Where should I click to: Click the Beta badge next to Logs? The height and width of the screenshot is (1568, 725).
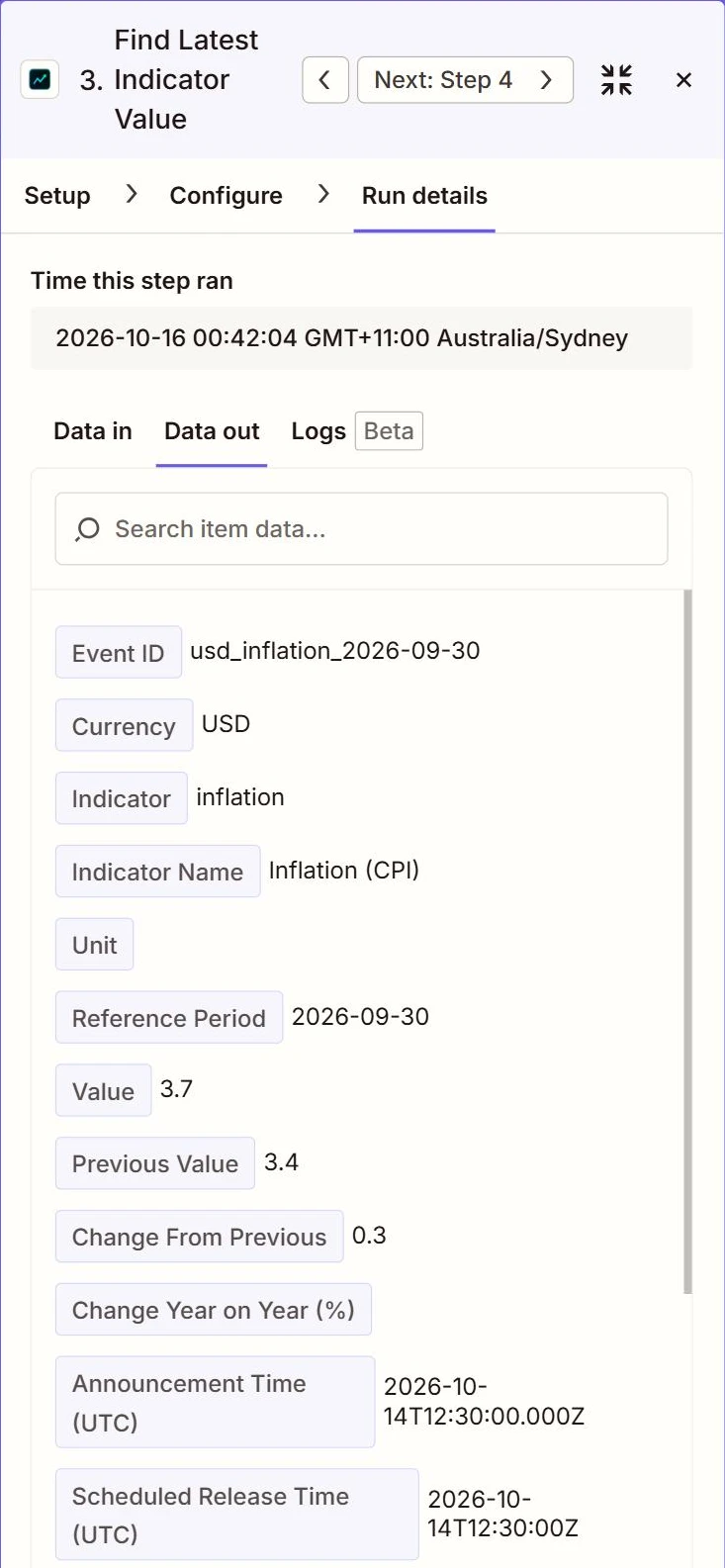(389, 431)
